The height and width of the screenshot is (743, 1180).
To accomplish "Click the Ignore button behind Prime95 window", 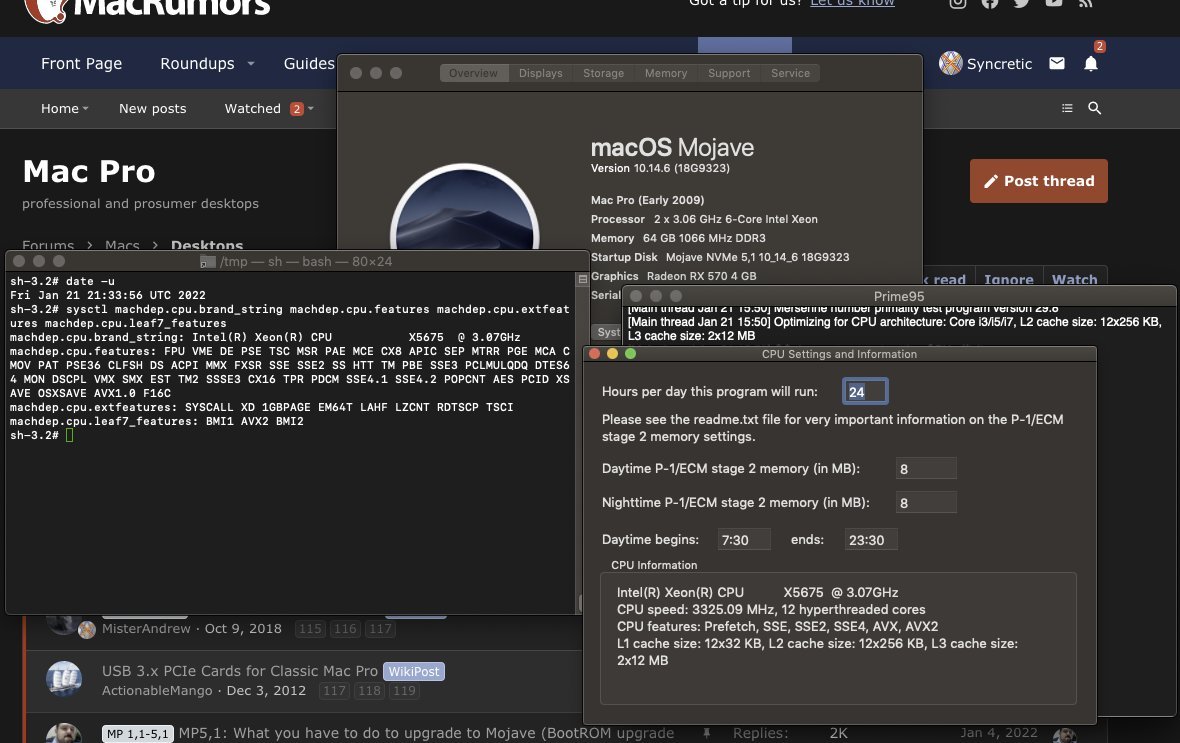I will tap(1008, 277).
